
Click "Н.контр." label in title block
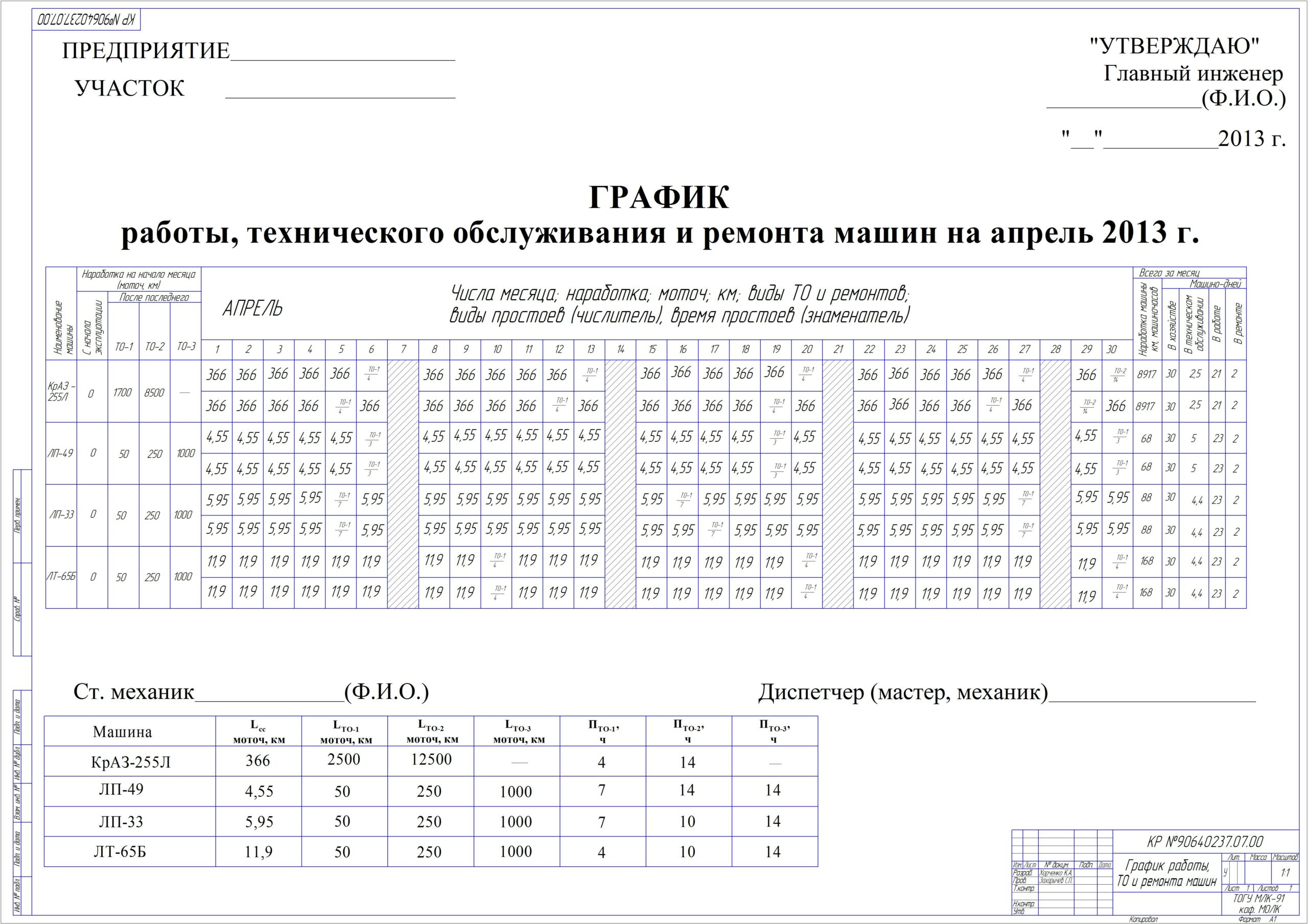coord(1024,904)
